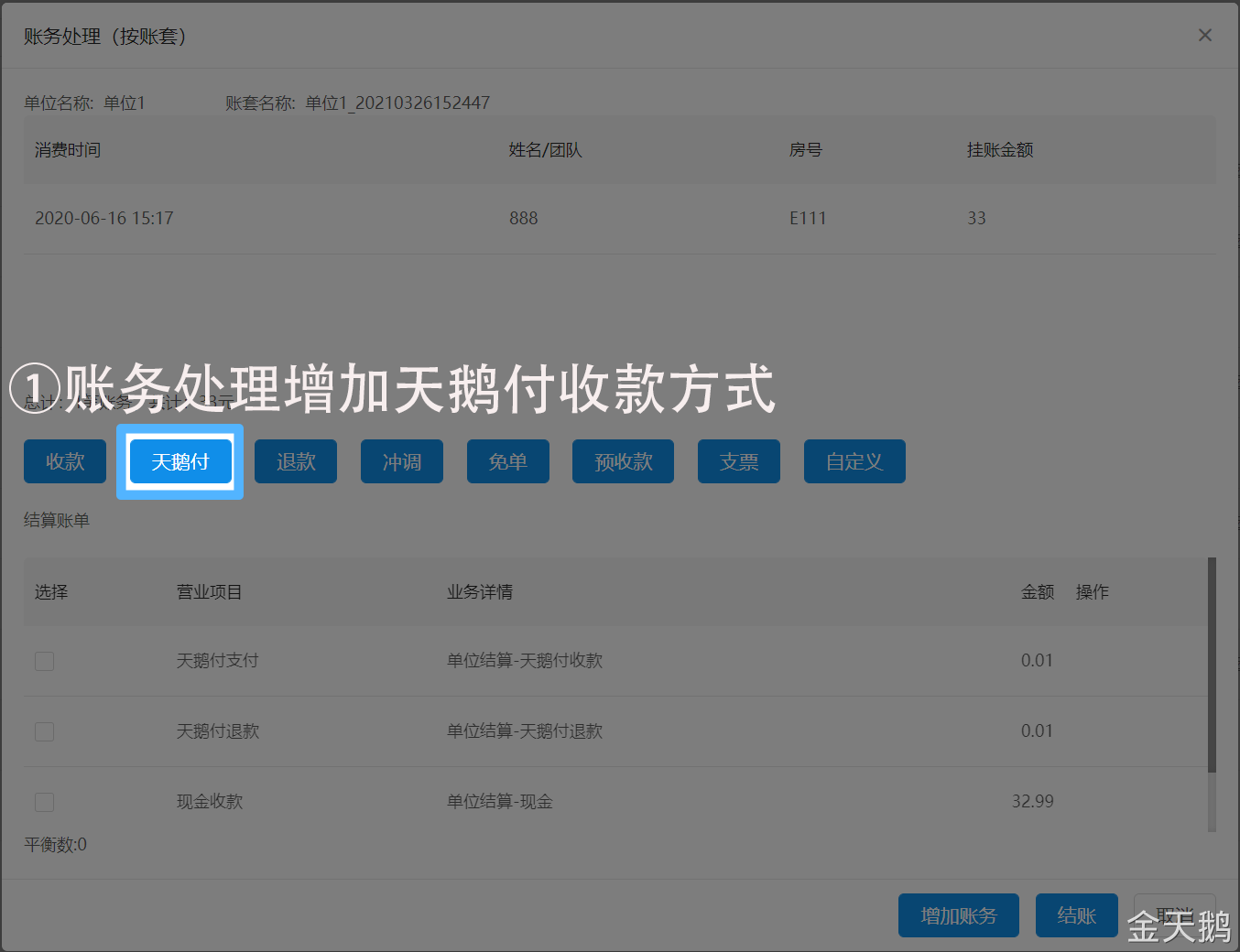Click room number E111
This screenshot has height=952, width=1240.
pos(808,218)
